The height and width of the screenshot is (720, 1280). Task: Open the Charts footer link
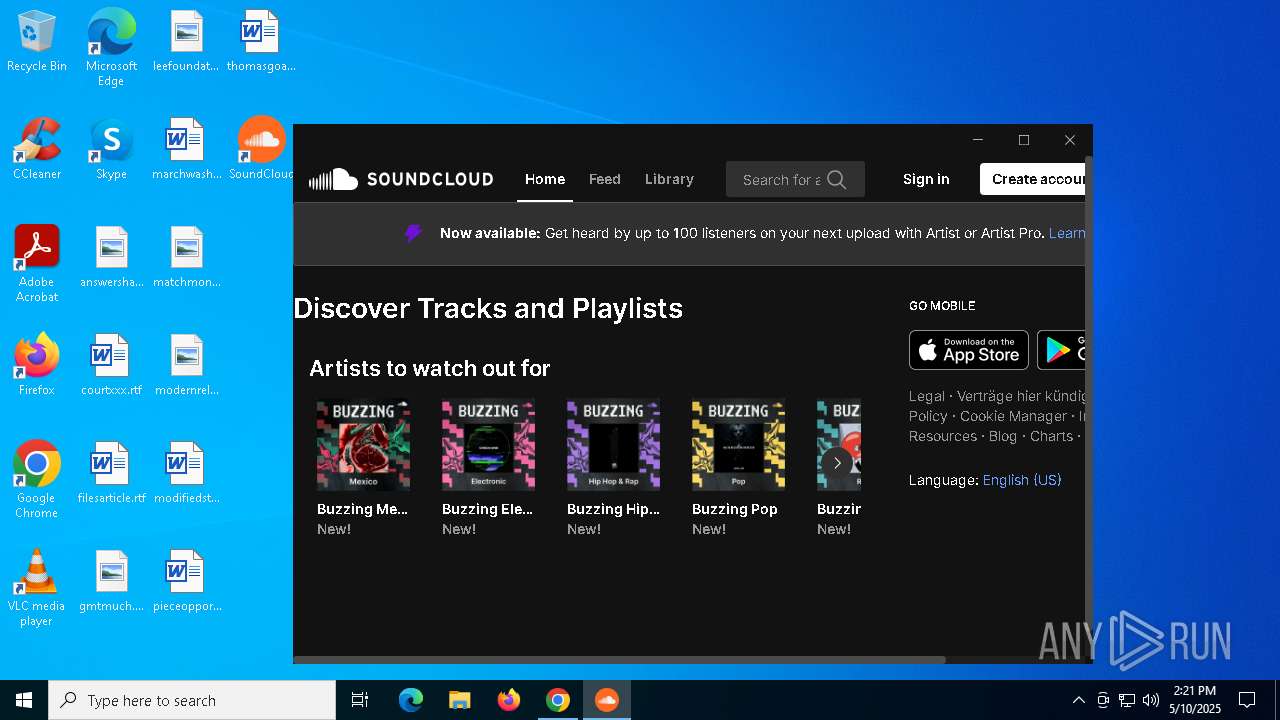[1051, 436]
